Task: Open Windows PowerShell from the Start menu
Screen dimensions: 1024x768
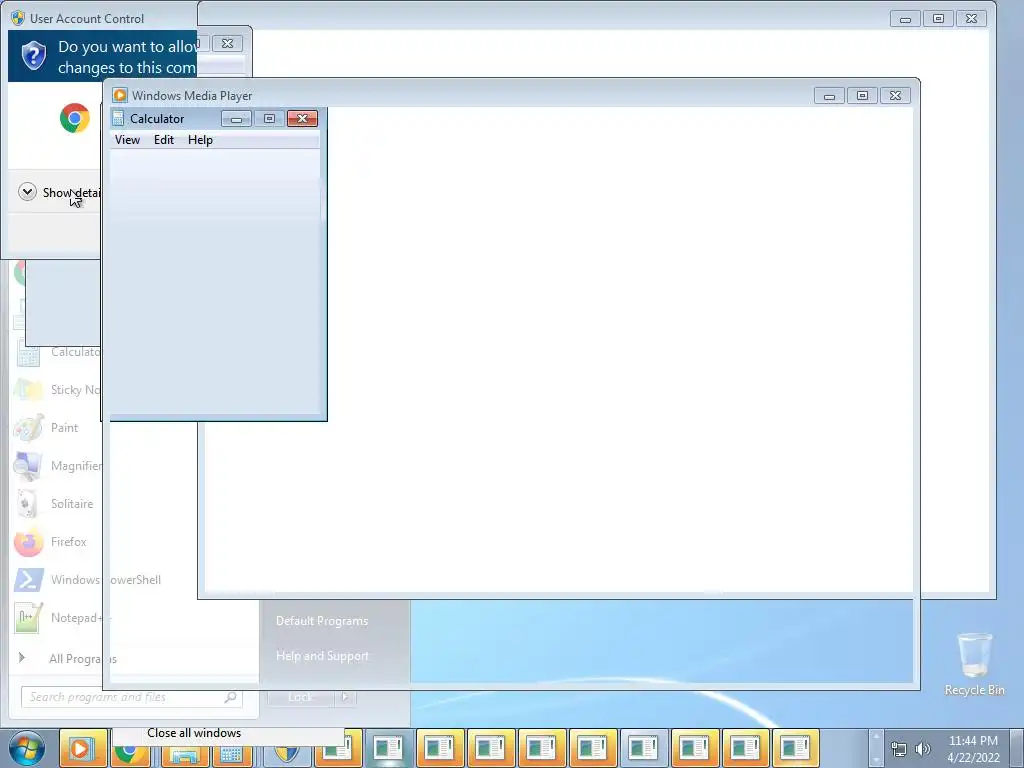Action: tap(87, 579)
